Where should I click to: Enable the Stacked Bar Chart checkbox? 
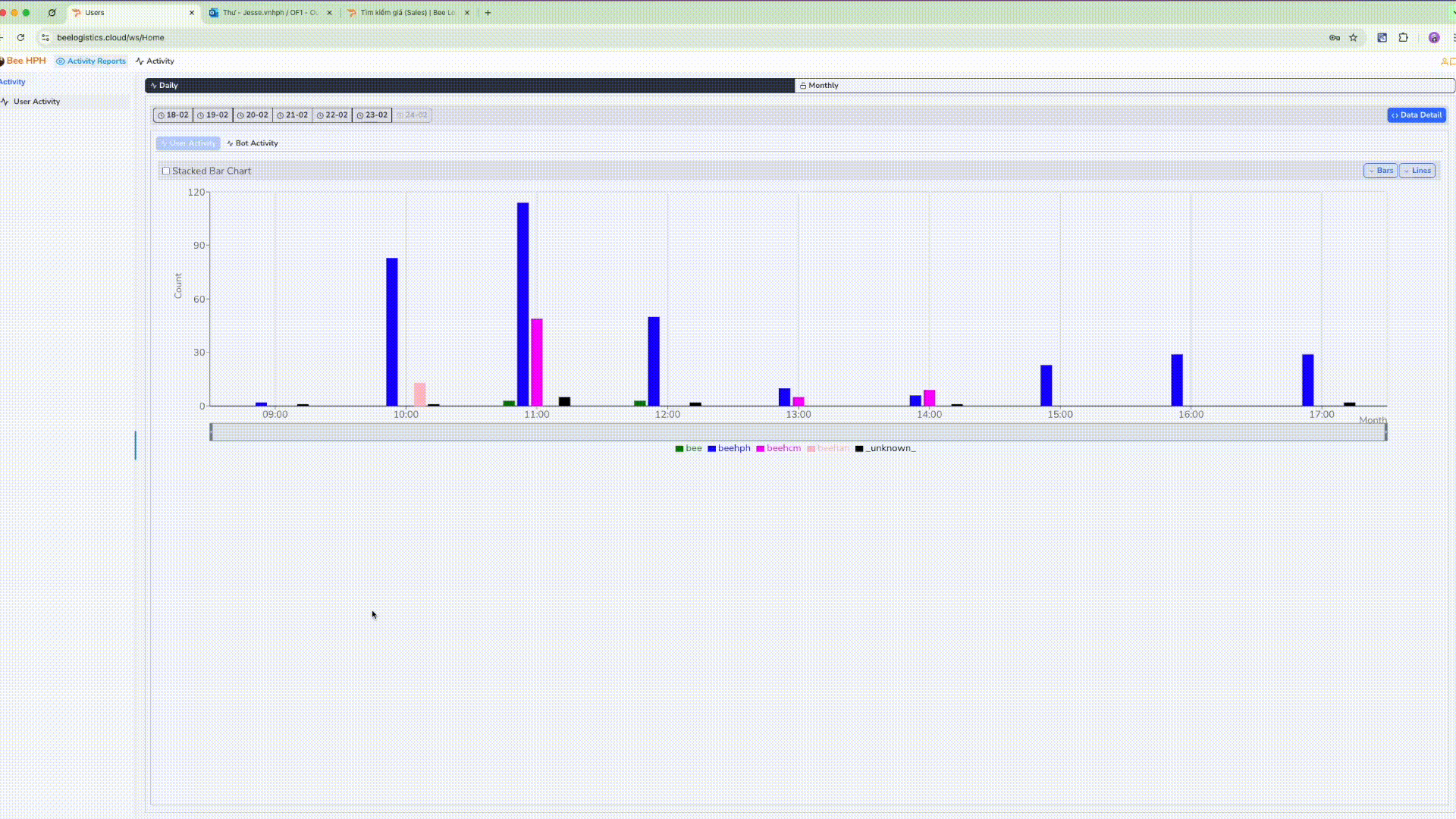166,171
